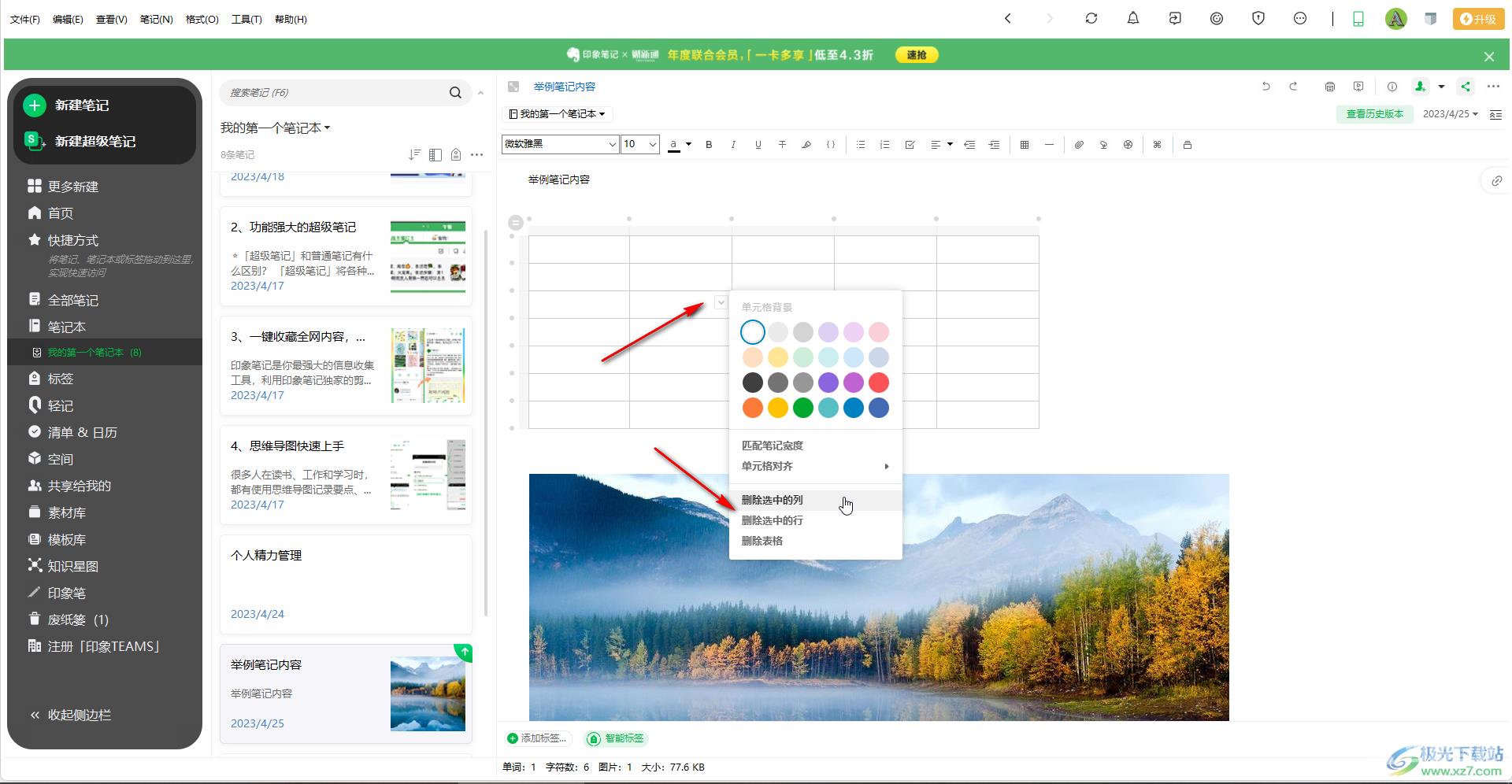Screen dimensions: 1512x784
Task: Choose 删除选中的列 from context menu
Action: tap(815, 500)
